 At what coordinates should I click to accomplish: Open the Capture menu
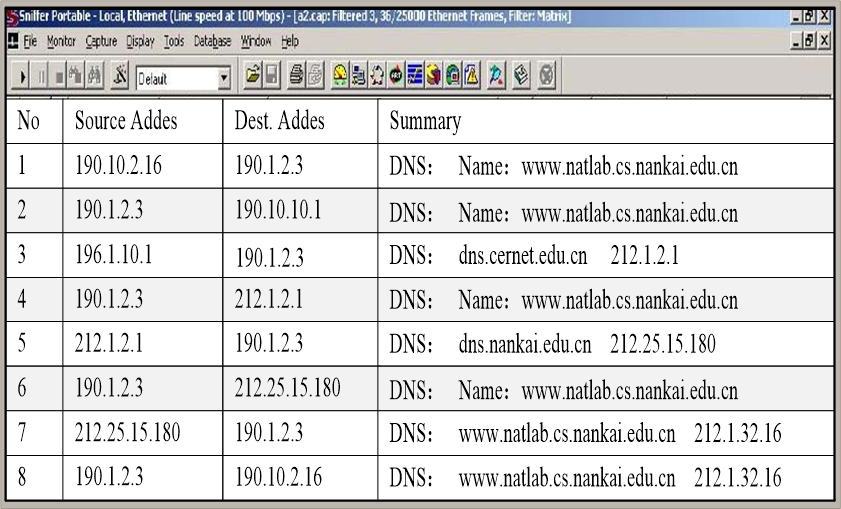(101, 41)
